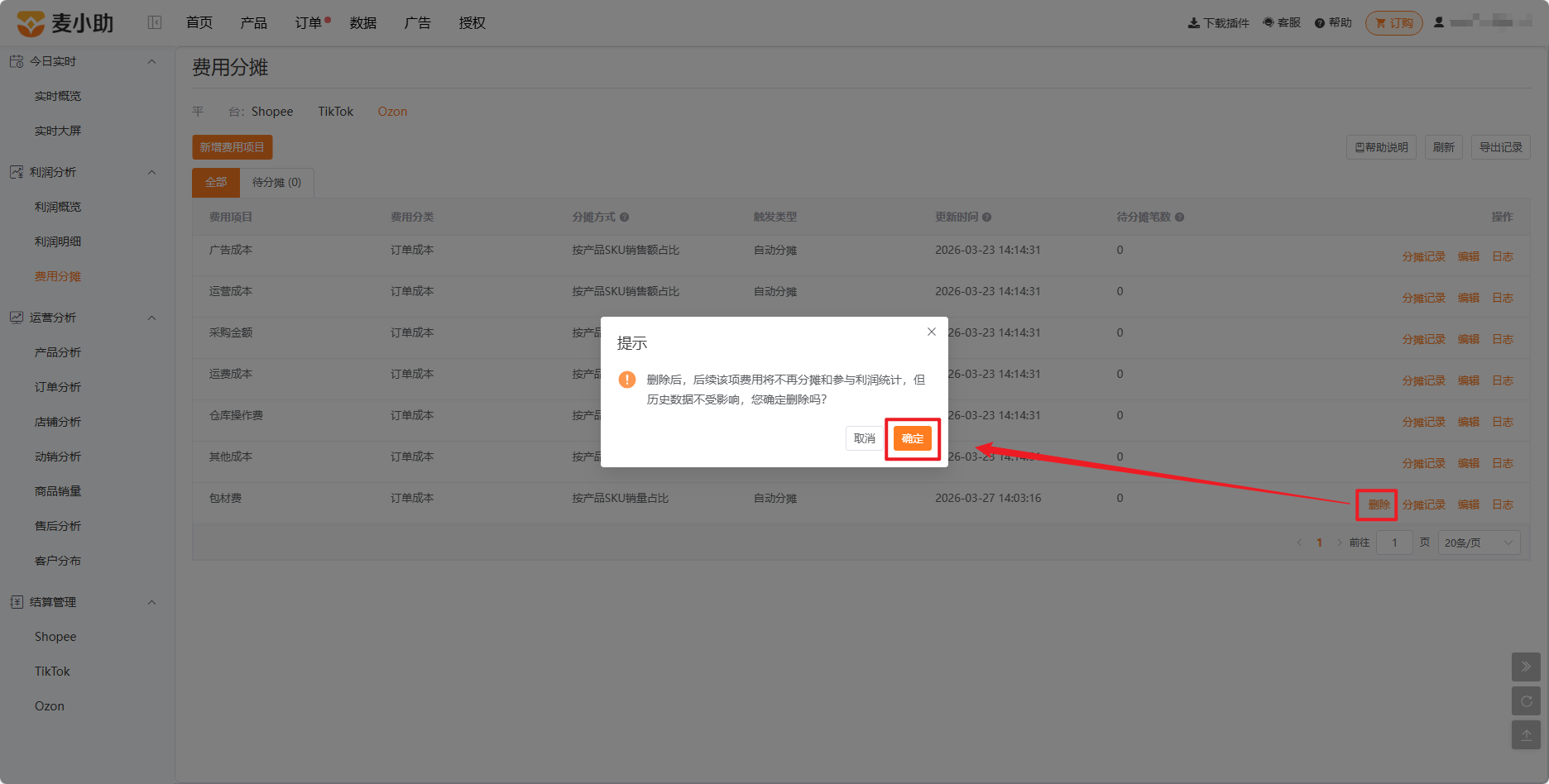
Task: Select Shopee platform filter
Action: click(x=272, y=112)
